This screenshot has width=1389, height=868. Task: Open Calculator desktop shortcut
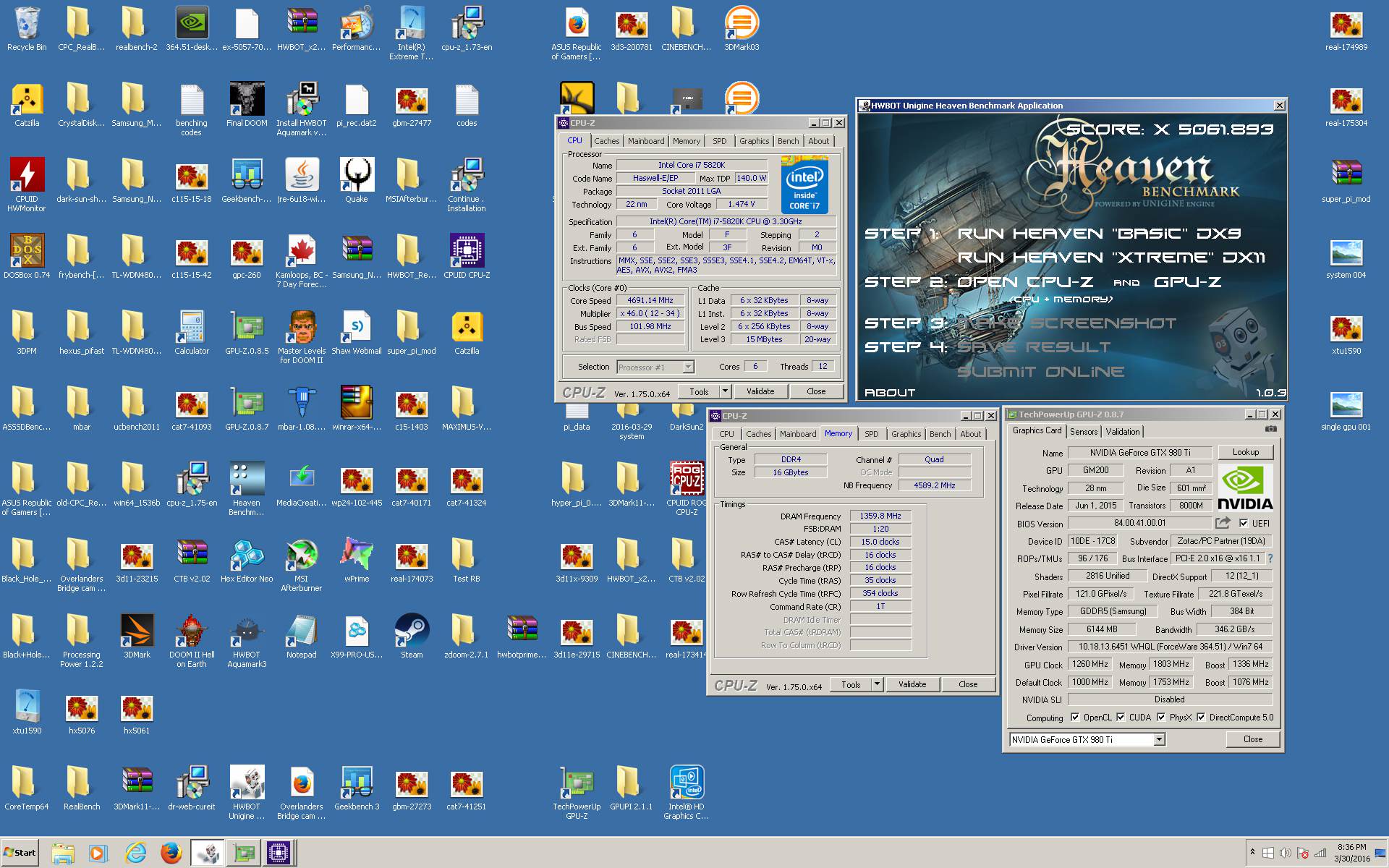(192, 333)
